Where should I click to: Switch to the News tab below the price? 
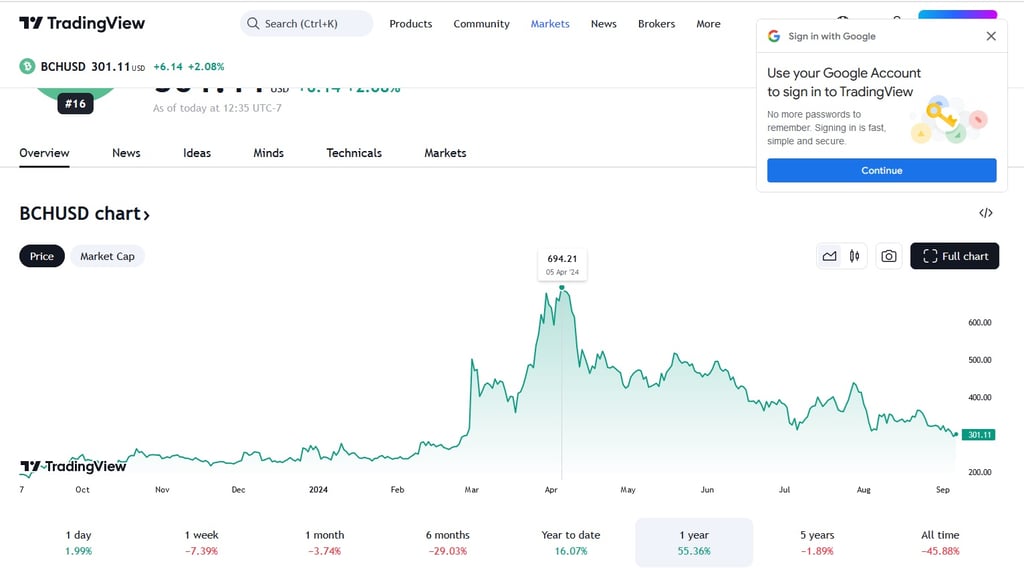point(126,153)
